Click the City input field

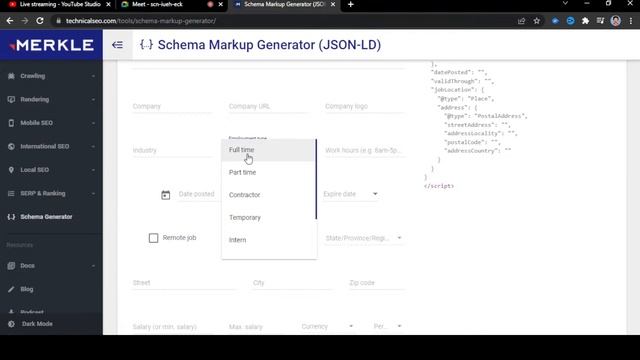coord(292,283)
